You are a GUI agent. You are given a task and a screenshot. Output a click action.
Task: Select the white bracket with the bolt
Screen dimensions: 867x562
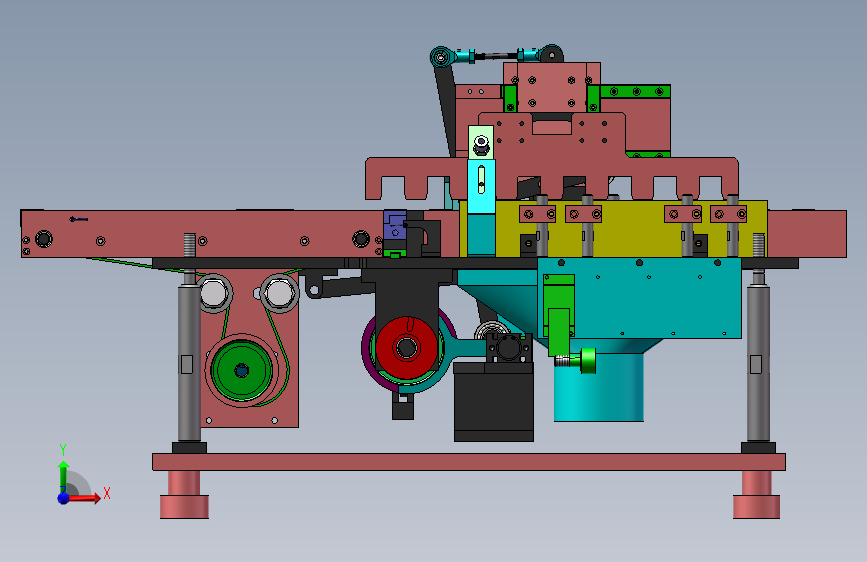click(x=481, y=143)
